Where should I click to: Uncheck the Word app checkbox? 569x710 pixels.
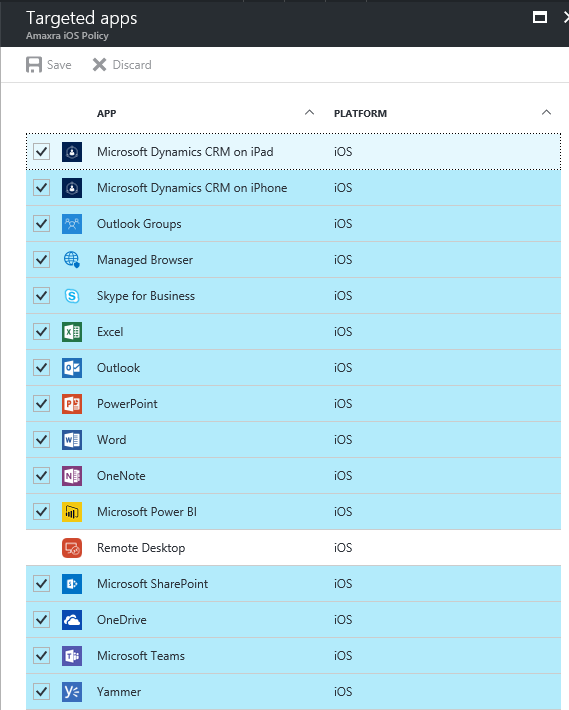click(x=42, y=440)
